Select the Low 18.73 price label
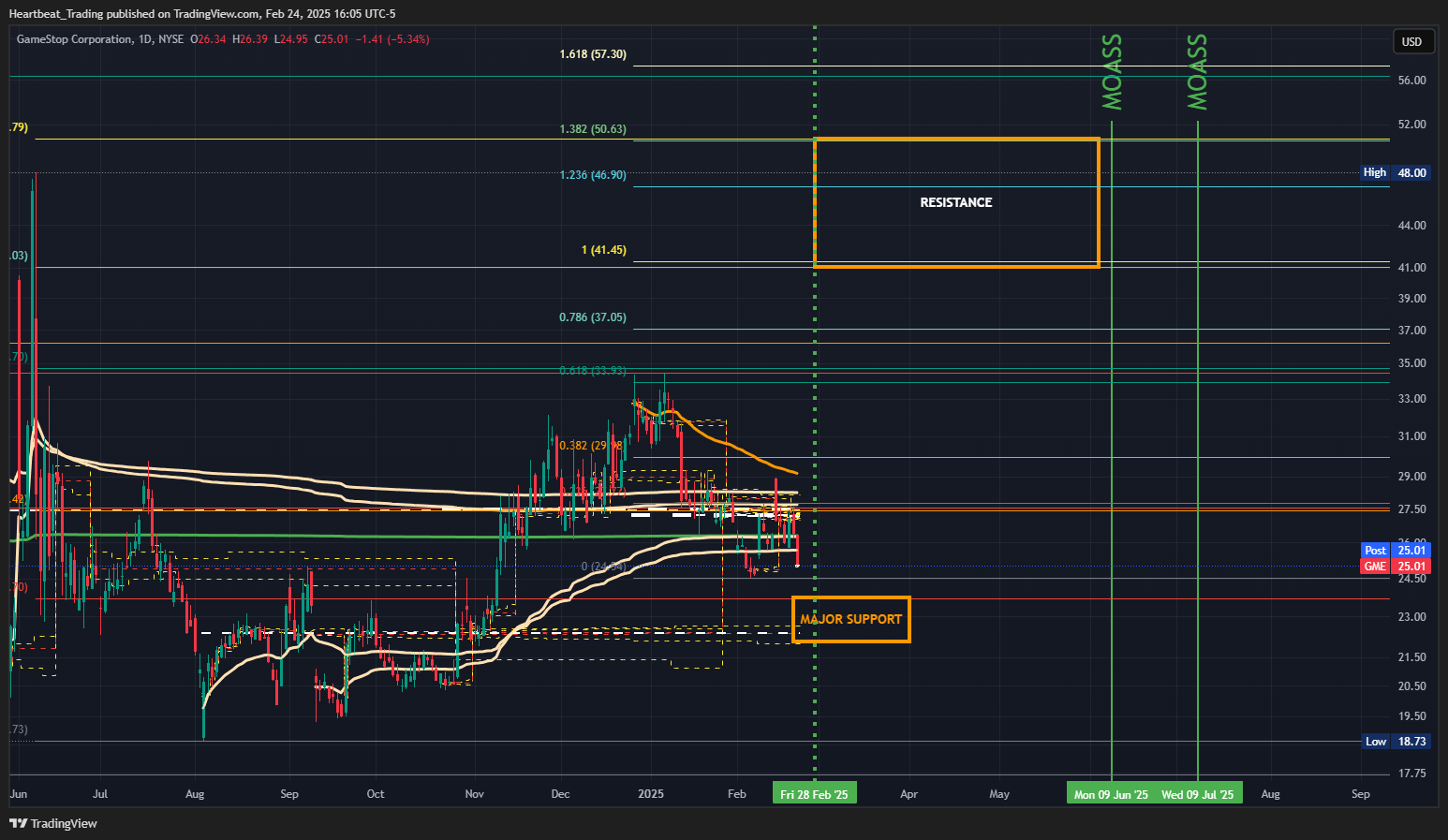This screenshot has height=840, width=1448. click(1395, 741)
